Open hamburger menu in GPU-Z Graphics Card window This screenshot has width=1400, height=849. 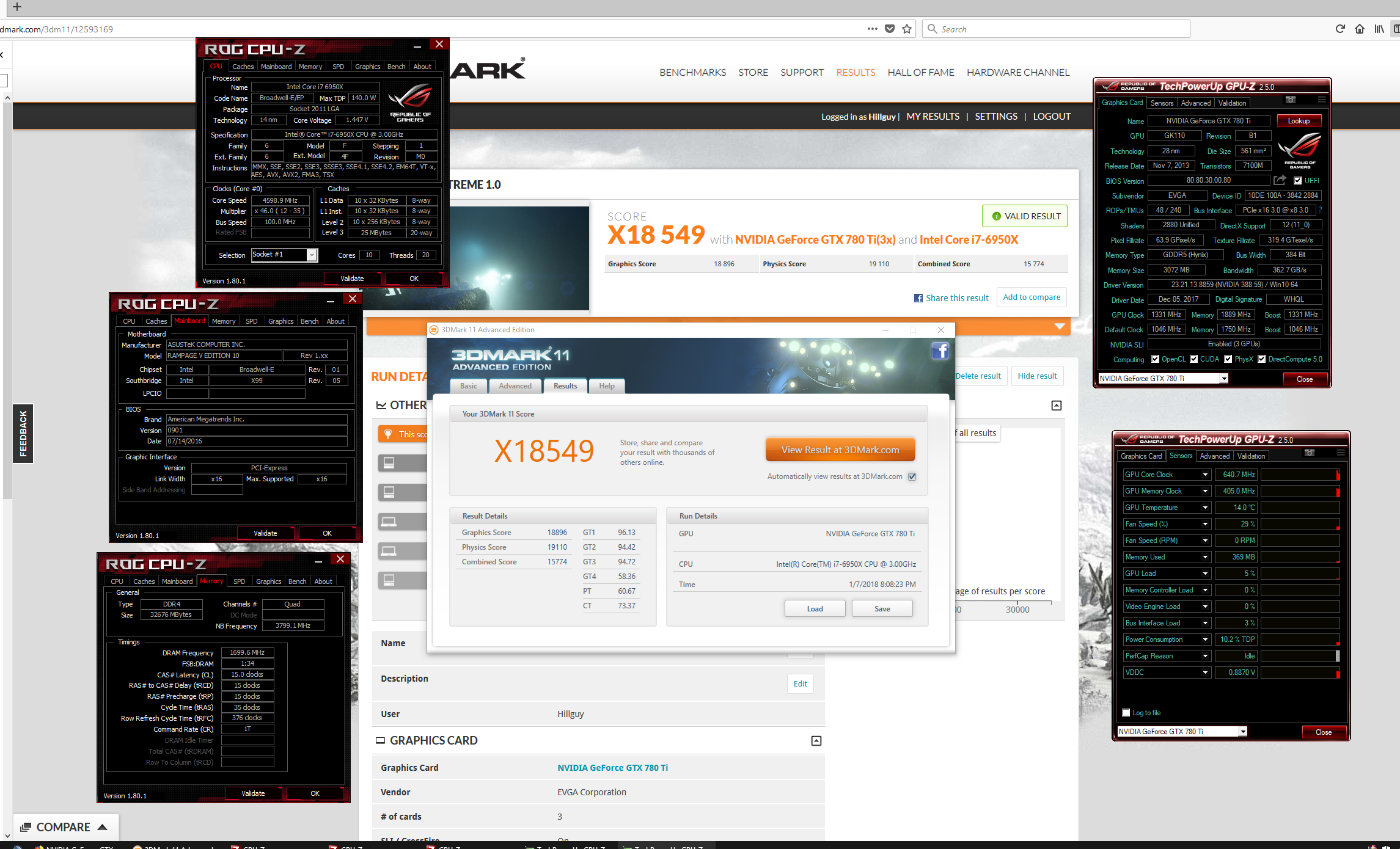click(1322, 100)
